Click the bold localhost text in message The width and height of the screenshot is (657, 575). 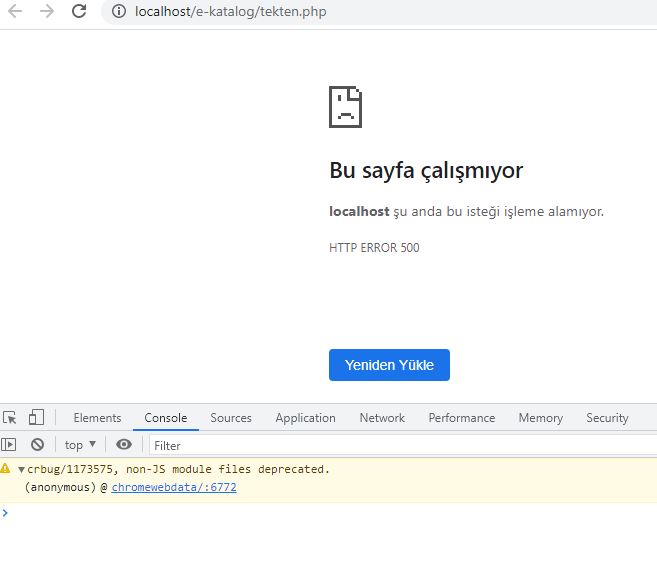pos(359,211)
